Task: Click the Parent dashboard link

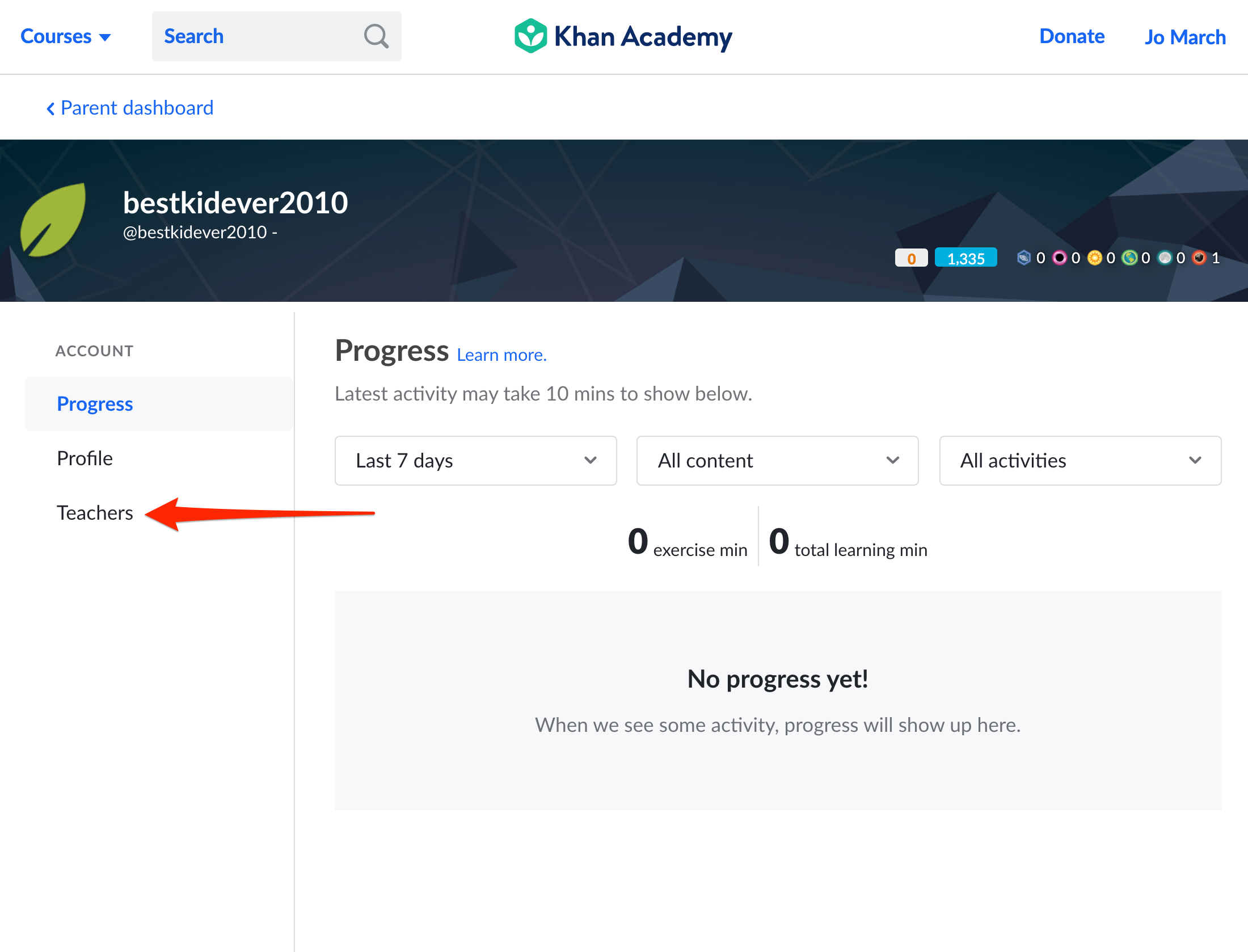Action: 137,107
